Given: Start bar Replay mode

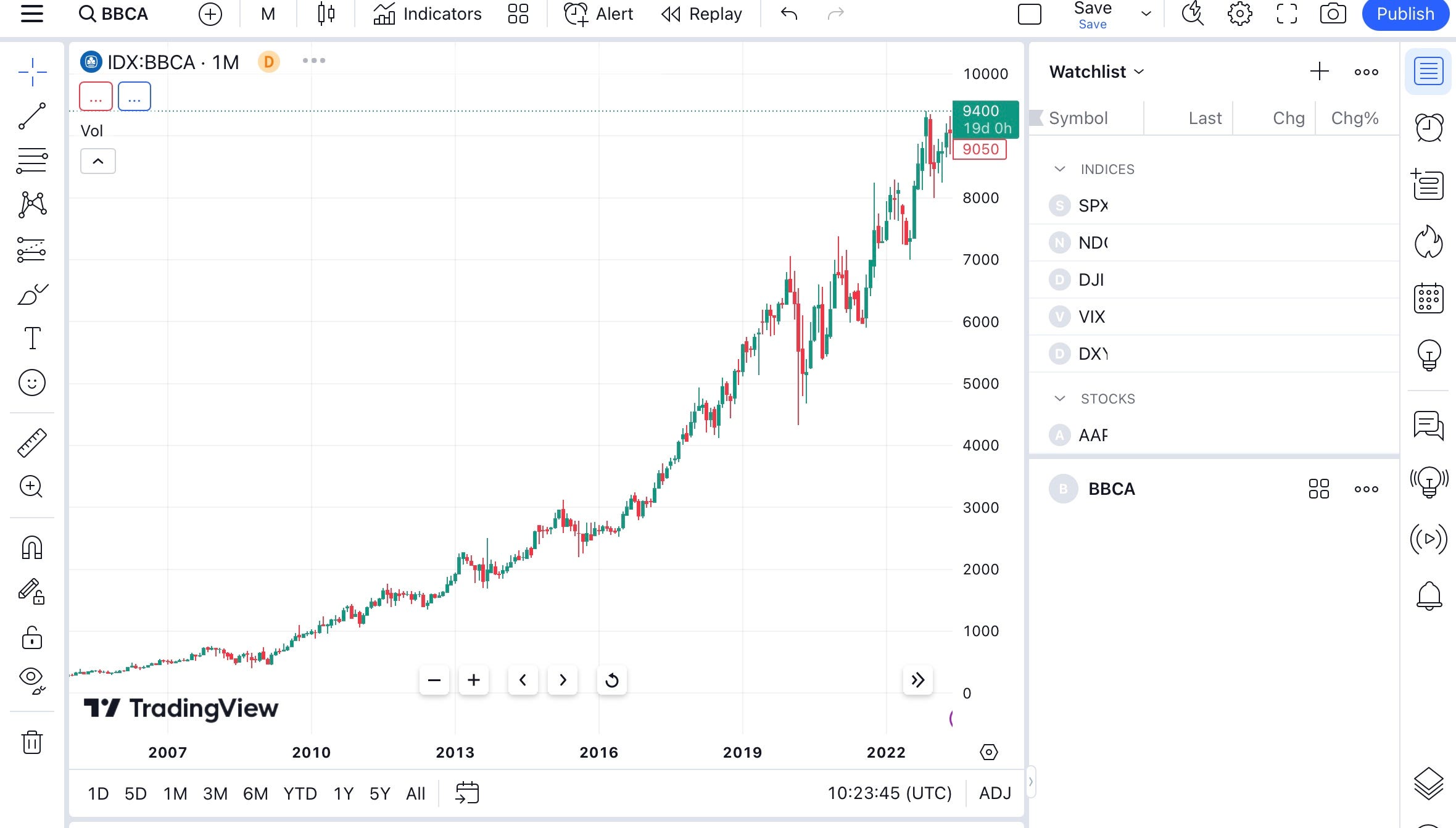Looking at the screenshot, I should 701,14.
